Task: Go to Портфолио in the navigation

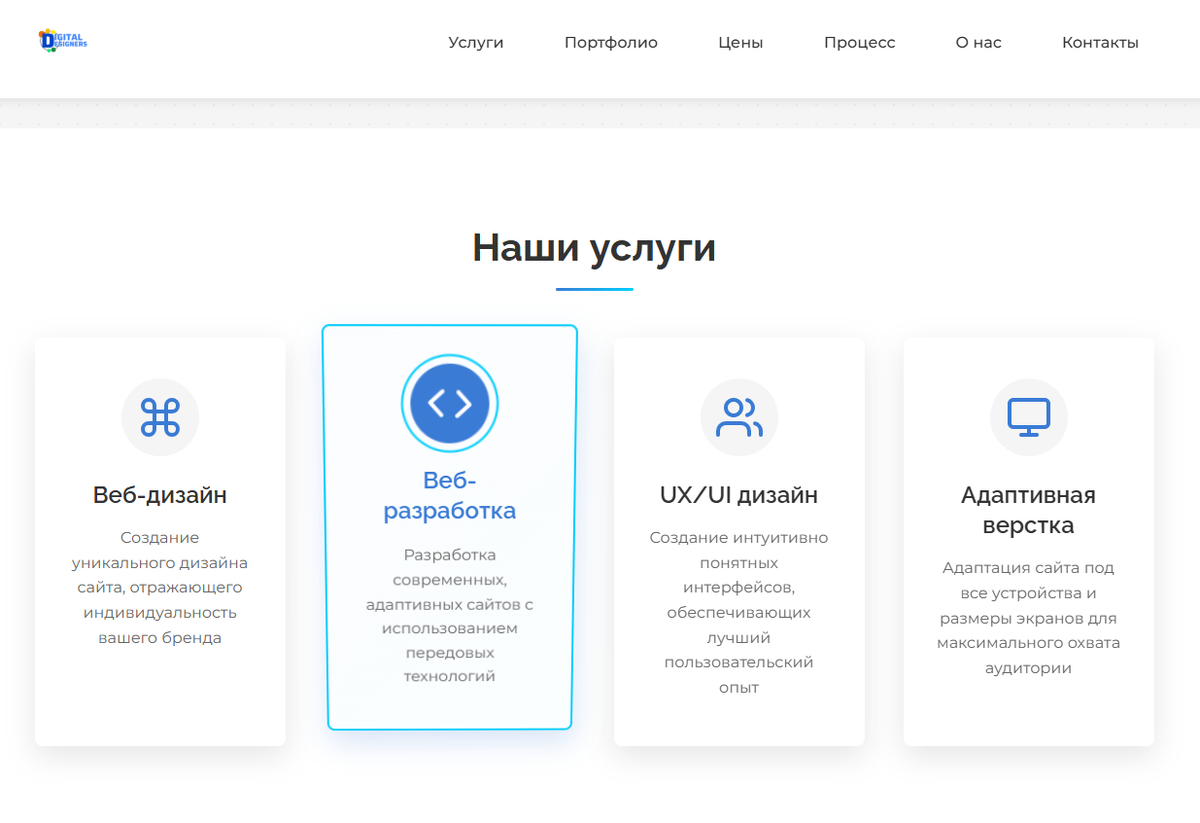Action: (x=611, y=43)
